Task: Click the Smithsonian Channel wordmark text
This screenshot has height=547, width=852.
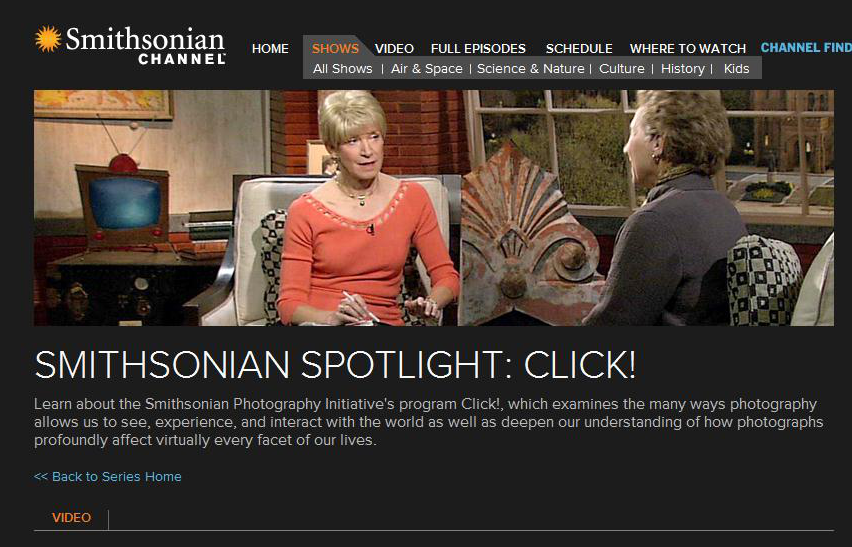Action: 145,46
